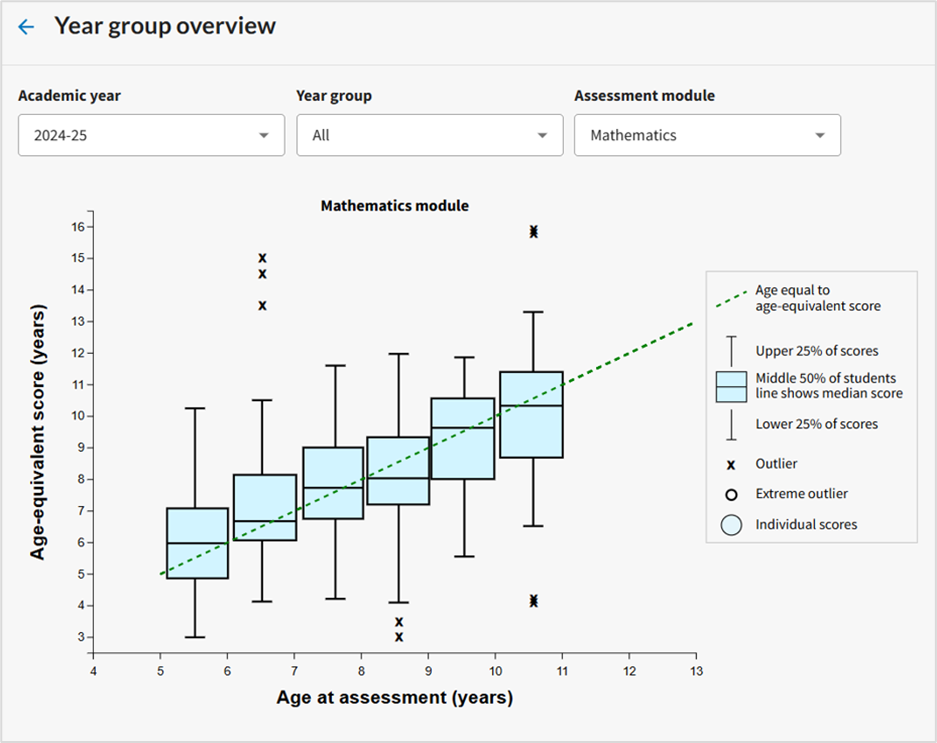The height and width of the screenshot is (743, 937).
Task: Click the box plot for ages 10–11
Action: (x=531, y=414)
